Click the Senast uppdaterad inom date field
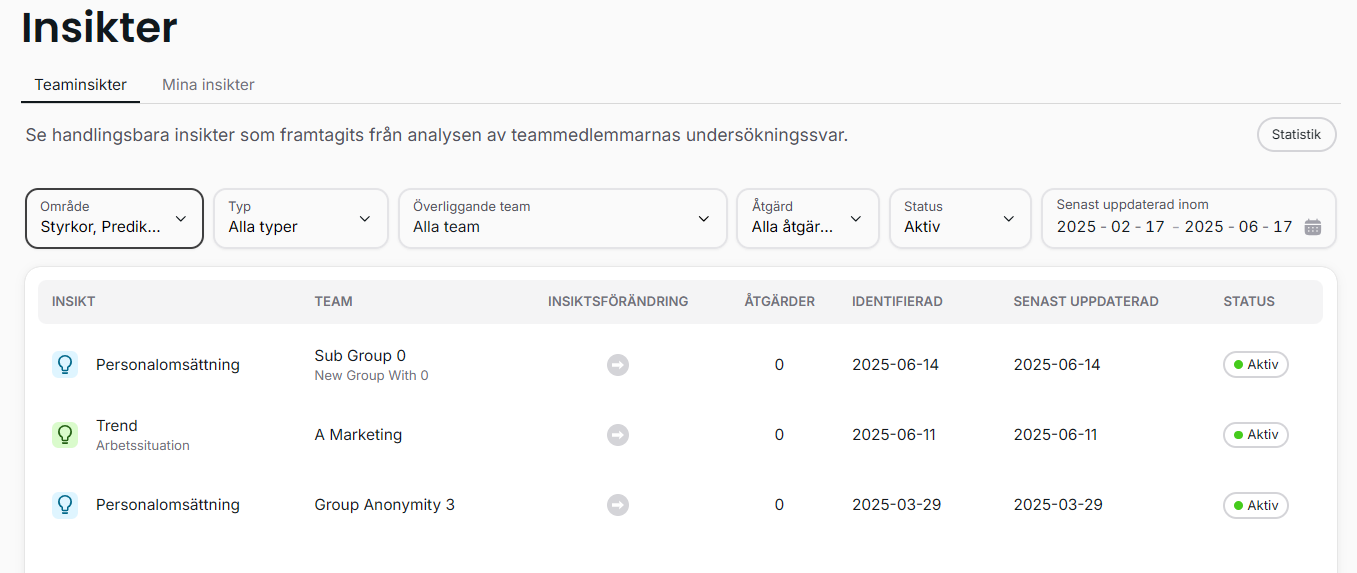Screen dimensions: 1357x573 coord(1189,218)
